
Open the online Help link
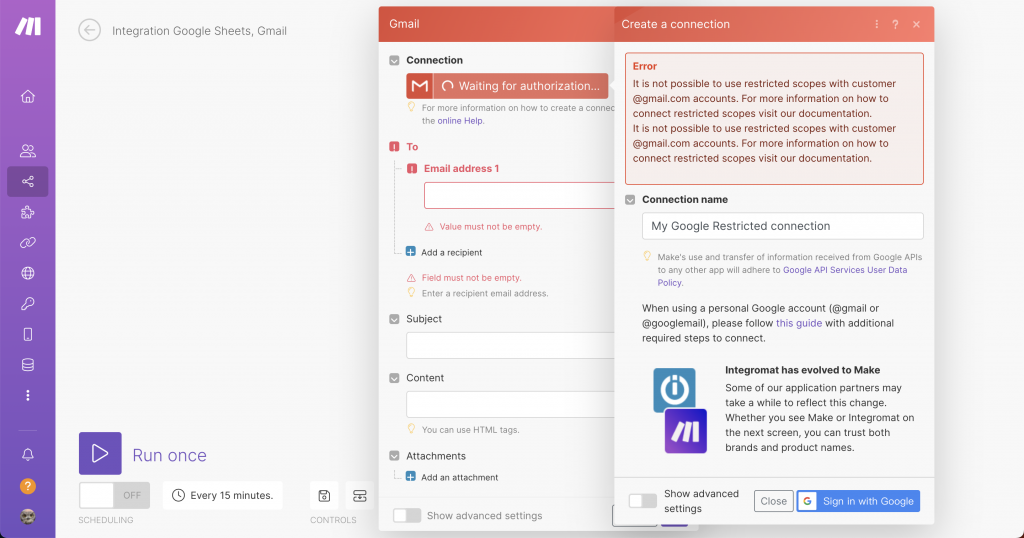pos(460,121)
